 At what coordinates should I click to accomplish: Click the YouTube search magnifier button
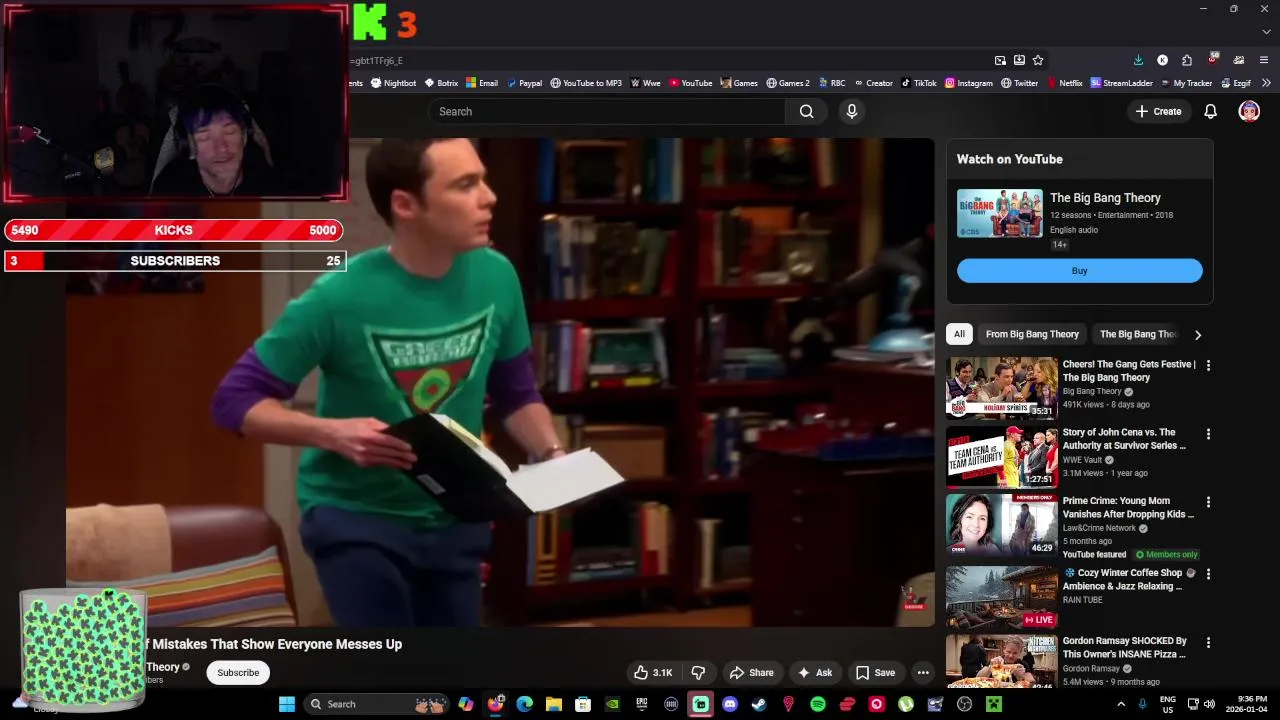click(806, 111)
